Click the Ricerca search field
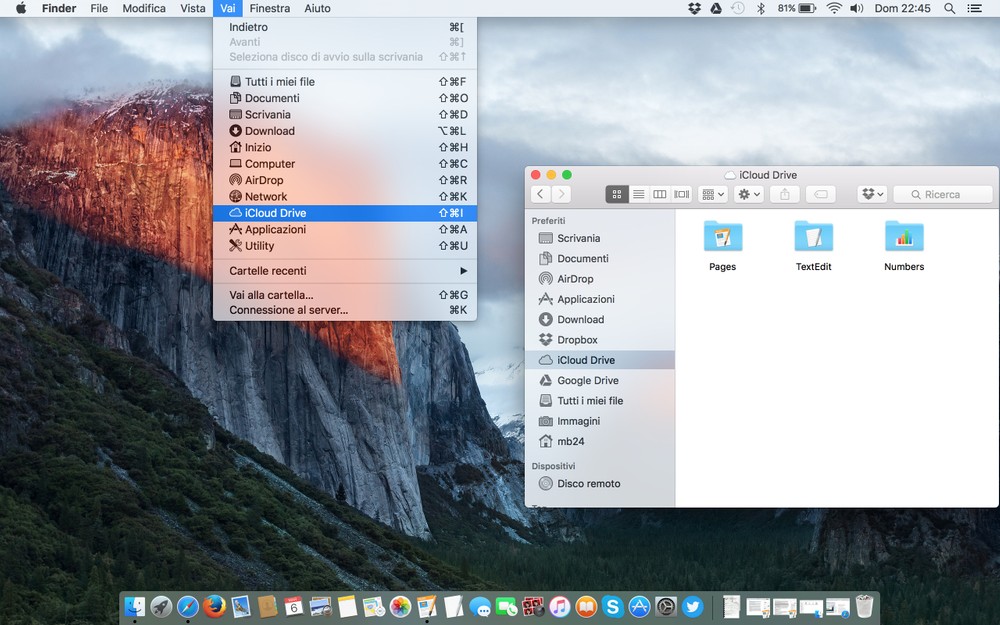The height and width of the screenshot is (625, 1000). [x=943, y=194]
